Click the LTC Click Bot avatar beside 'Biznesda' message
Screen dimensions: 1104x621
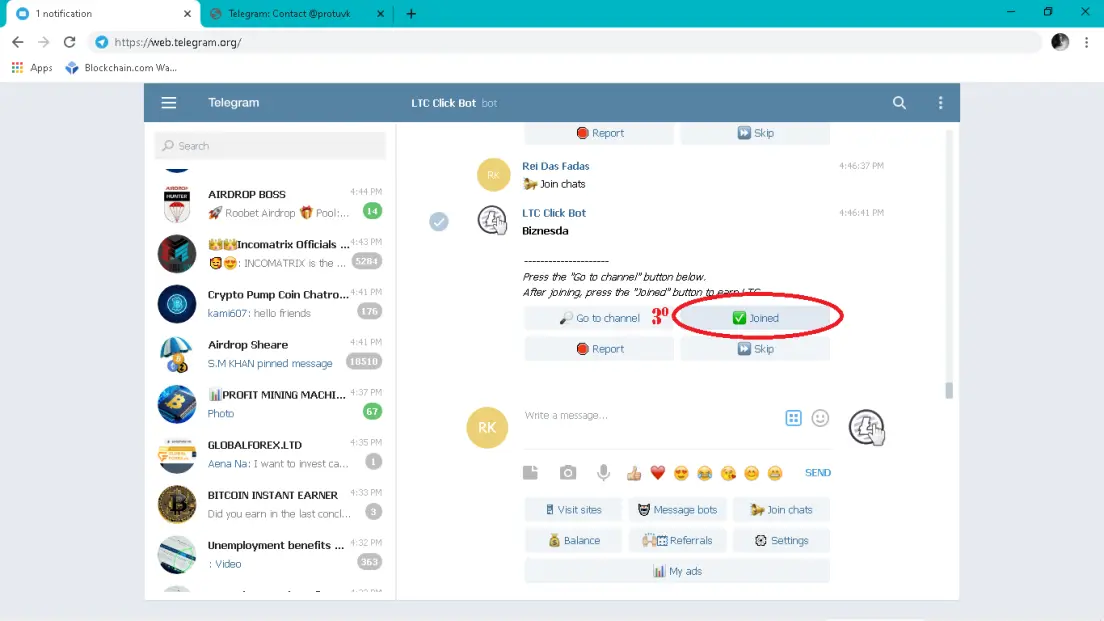click(x=493, y=220)
